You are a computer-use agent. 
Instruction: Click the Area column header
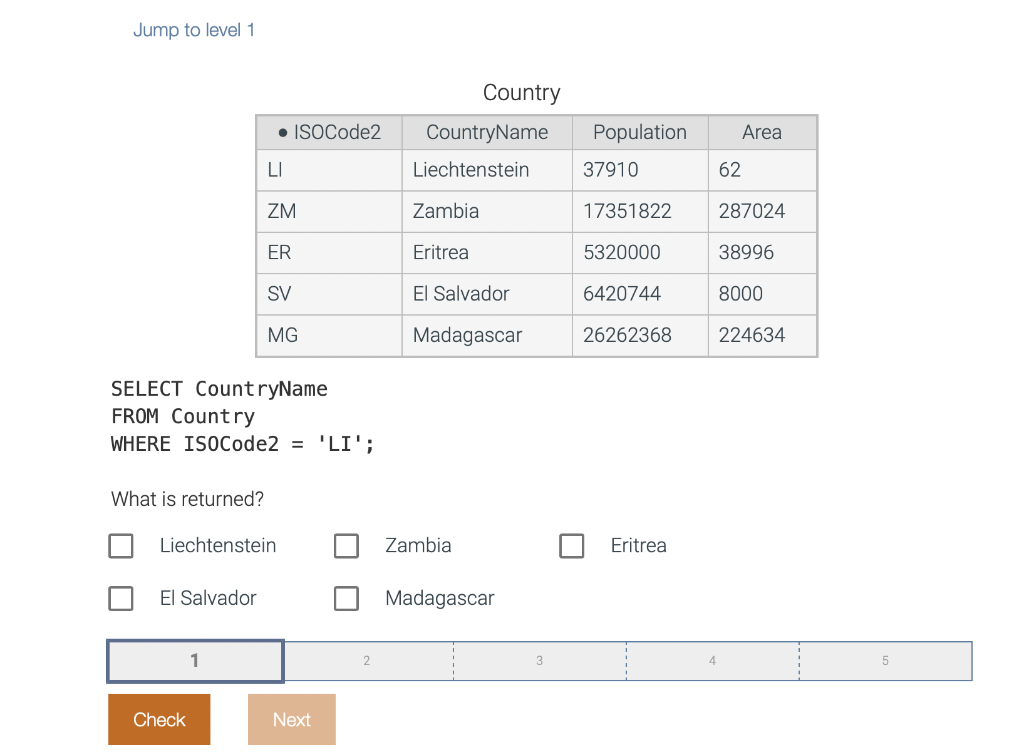coord(762,132)
